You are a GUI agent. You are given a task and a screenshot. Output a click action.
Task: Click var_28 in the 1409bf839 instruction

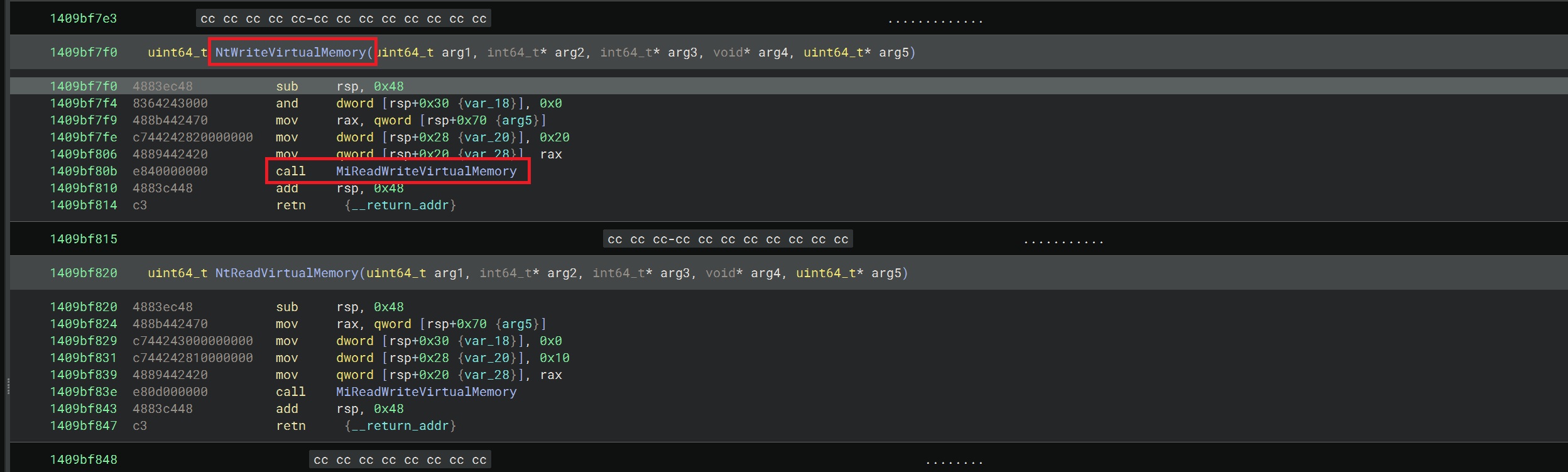(x=487, y=375)
